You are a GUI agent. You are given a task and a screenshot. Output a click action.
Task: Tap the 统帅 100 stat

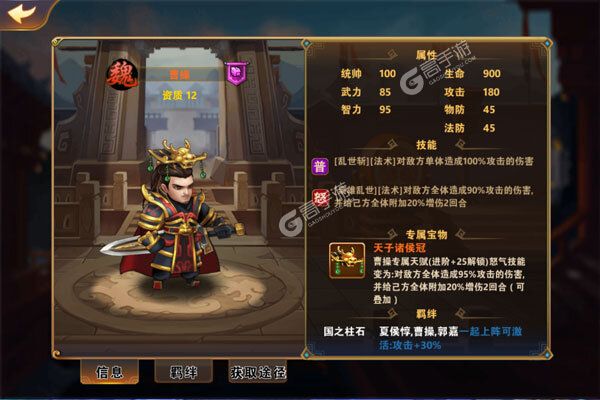point(368,73)
